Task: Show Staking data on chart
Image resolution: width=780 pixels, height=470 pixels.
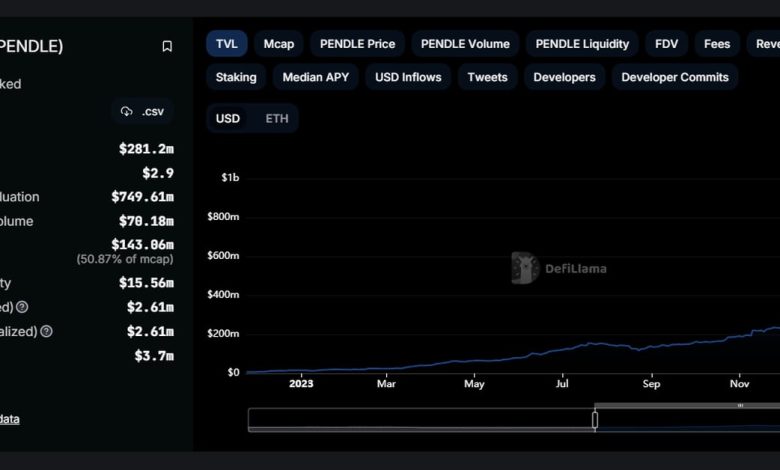Action: (x=236, y=77)
